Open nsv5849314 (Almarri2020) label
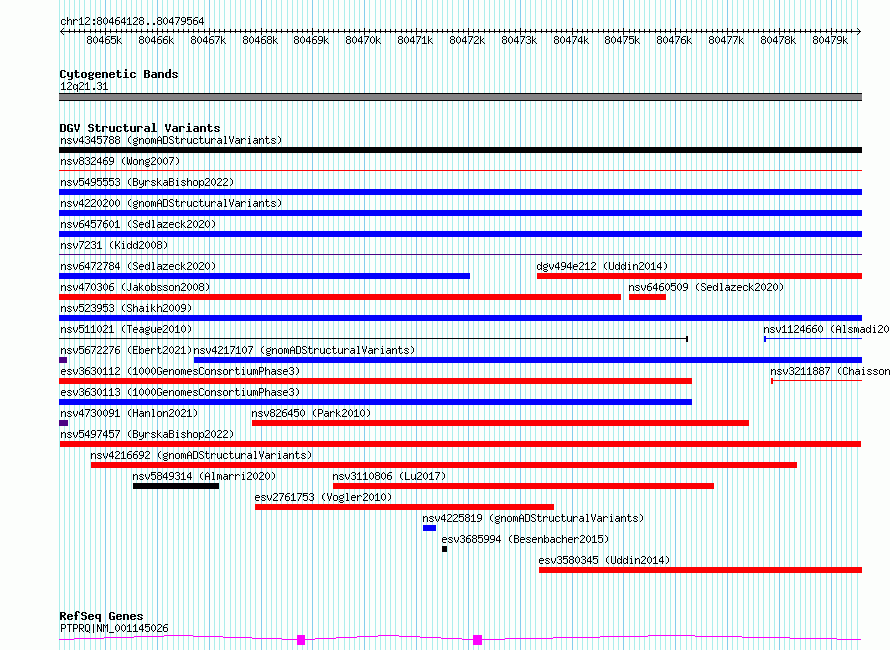Screen dimensions: 890x650 [204, 476]
